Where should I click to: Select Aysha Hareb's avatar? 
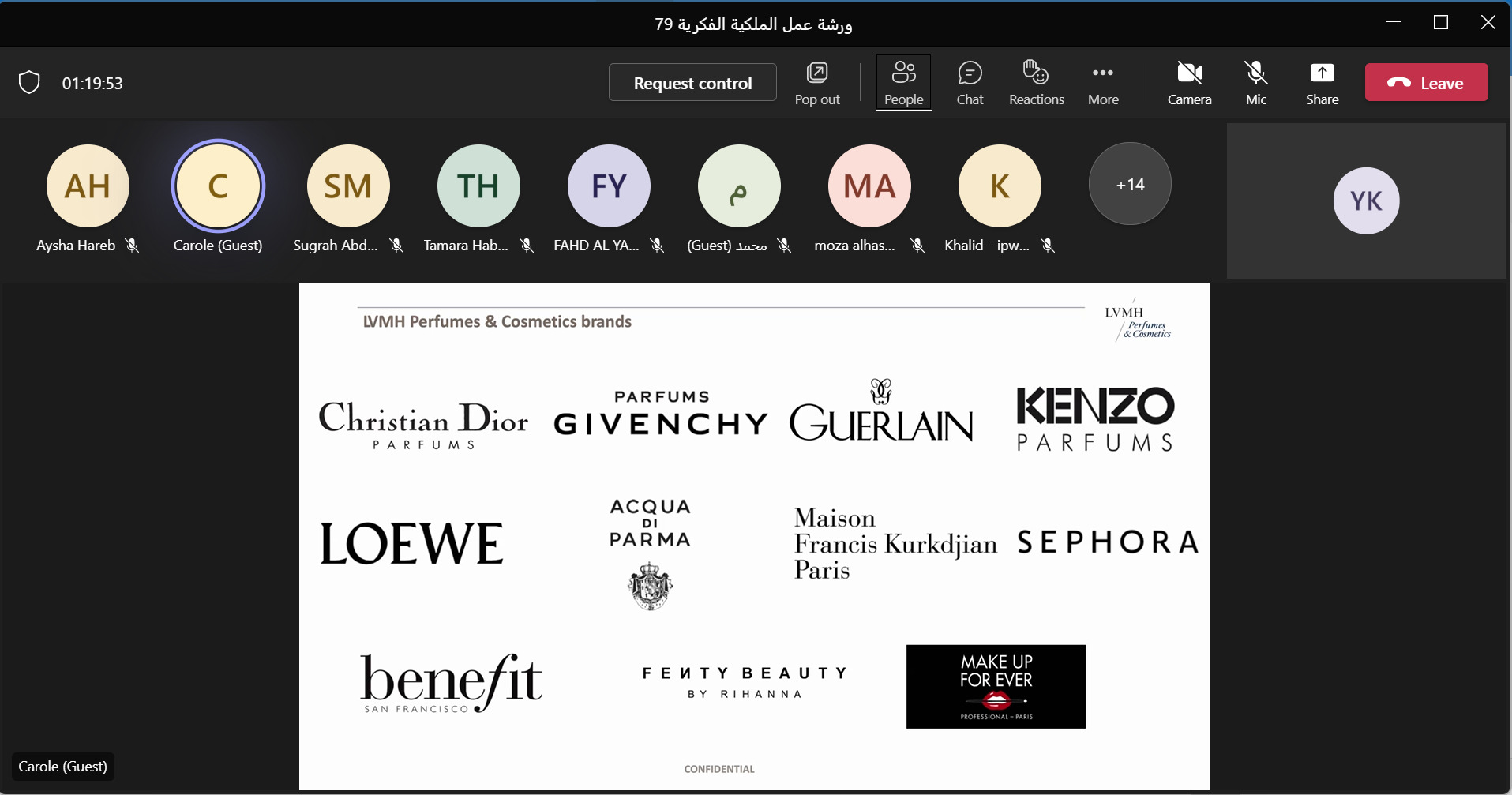88,186
